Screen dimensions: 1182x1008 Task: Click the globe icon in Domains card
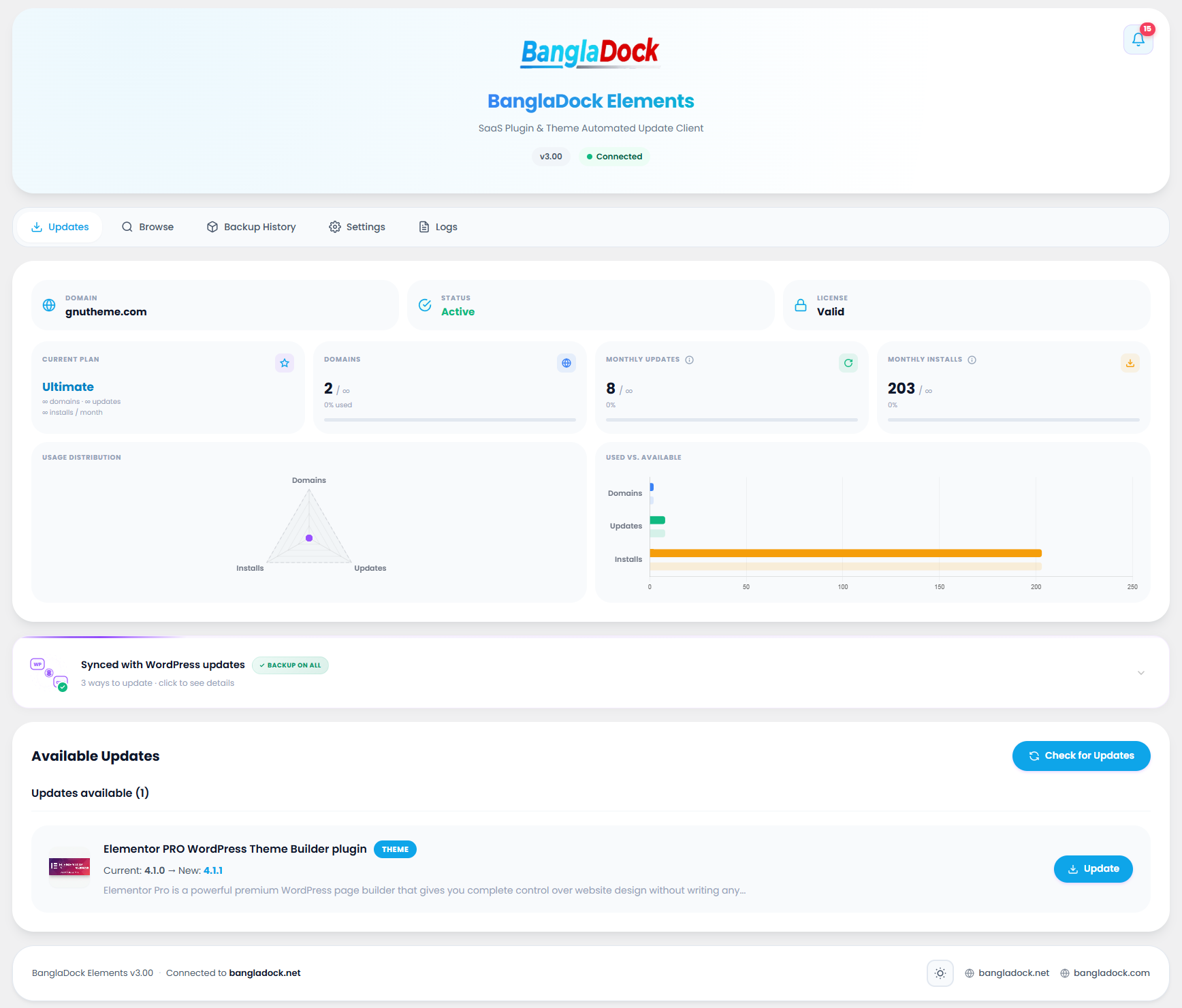pyautogui.click(x=566, y=363)
